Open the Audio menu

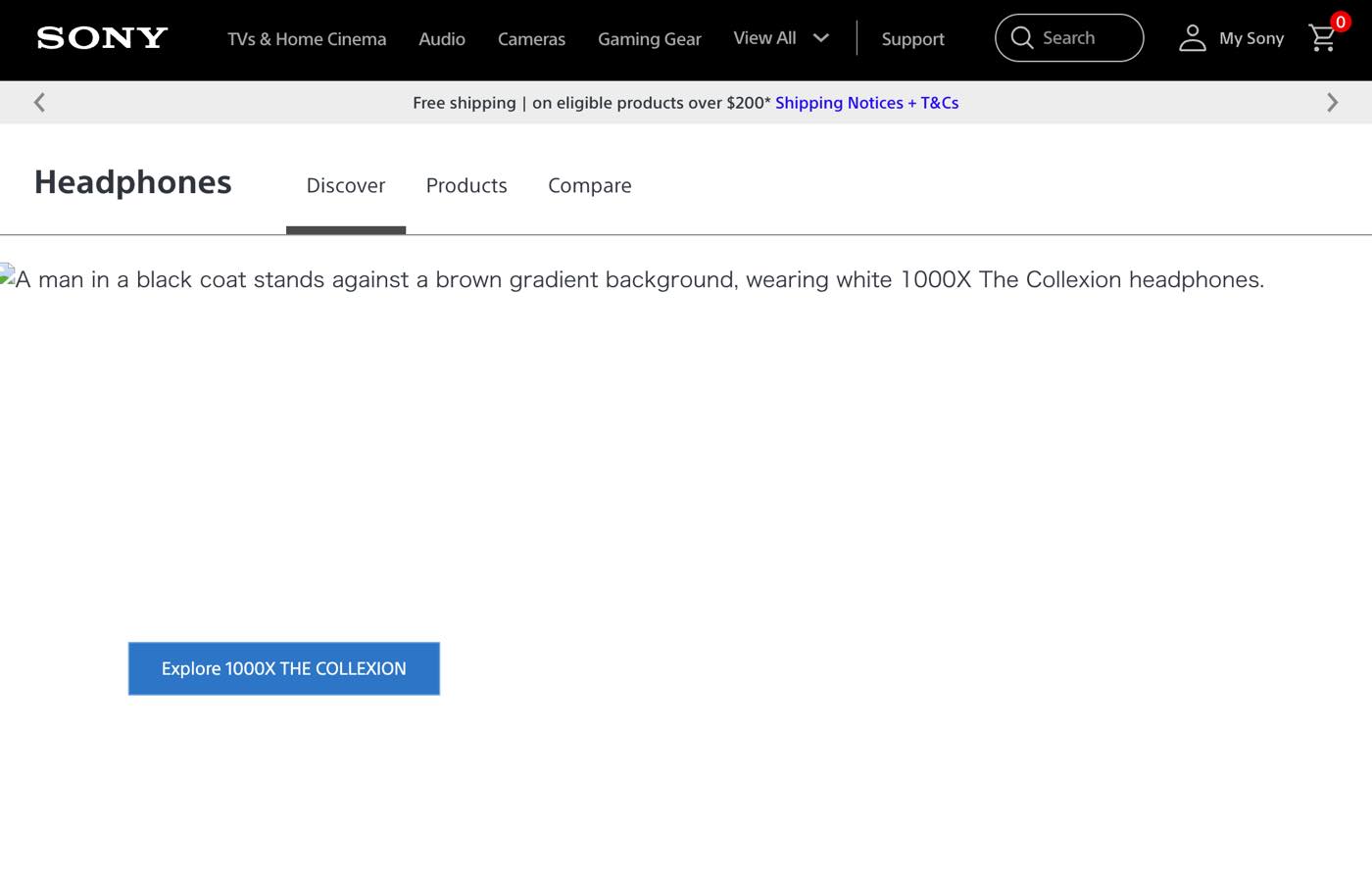(442, 39)
